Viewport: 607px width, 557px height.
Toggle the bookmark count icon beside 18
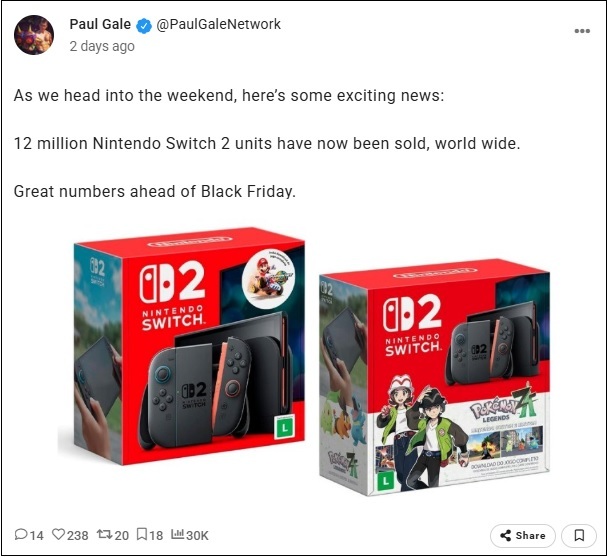pos(142,535)
